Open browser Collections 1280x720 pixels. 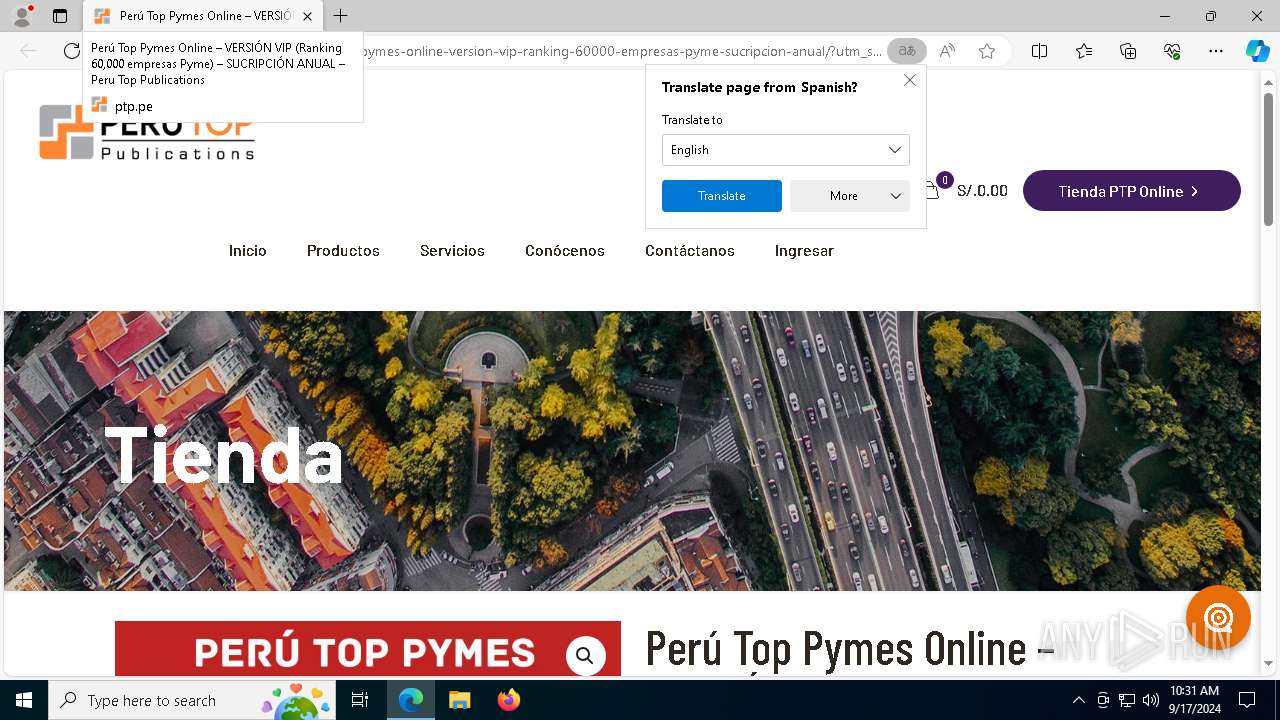click(1128, 51)
